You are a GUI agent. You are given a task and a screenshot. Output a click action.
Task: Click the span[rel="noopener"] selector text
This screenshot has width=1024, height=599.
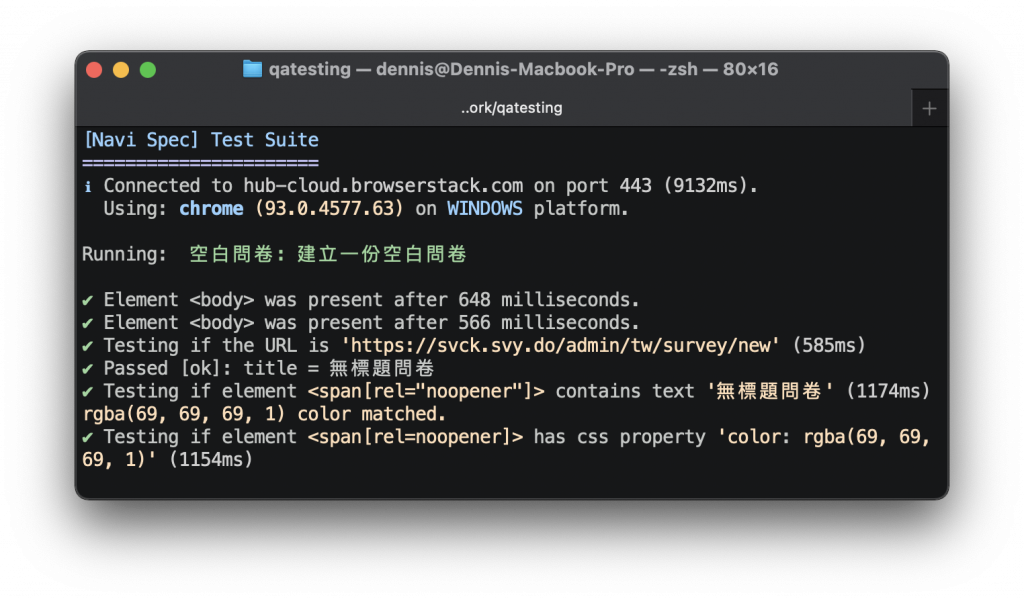(426, 391)
